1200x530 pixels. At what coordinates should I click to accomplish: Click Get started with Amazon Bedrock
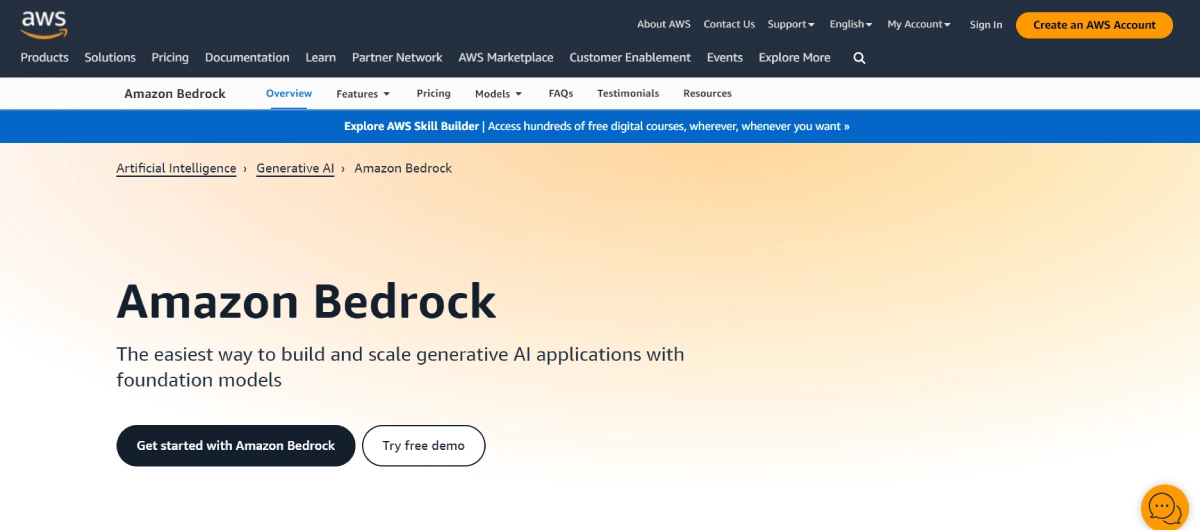point(236,446)
